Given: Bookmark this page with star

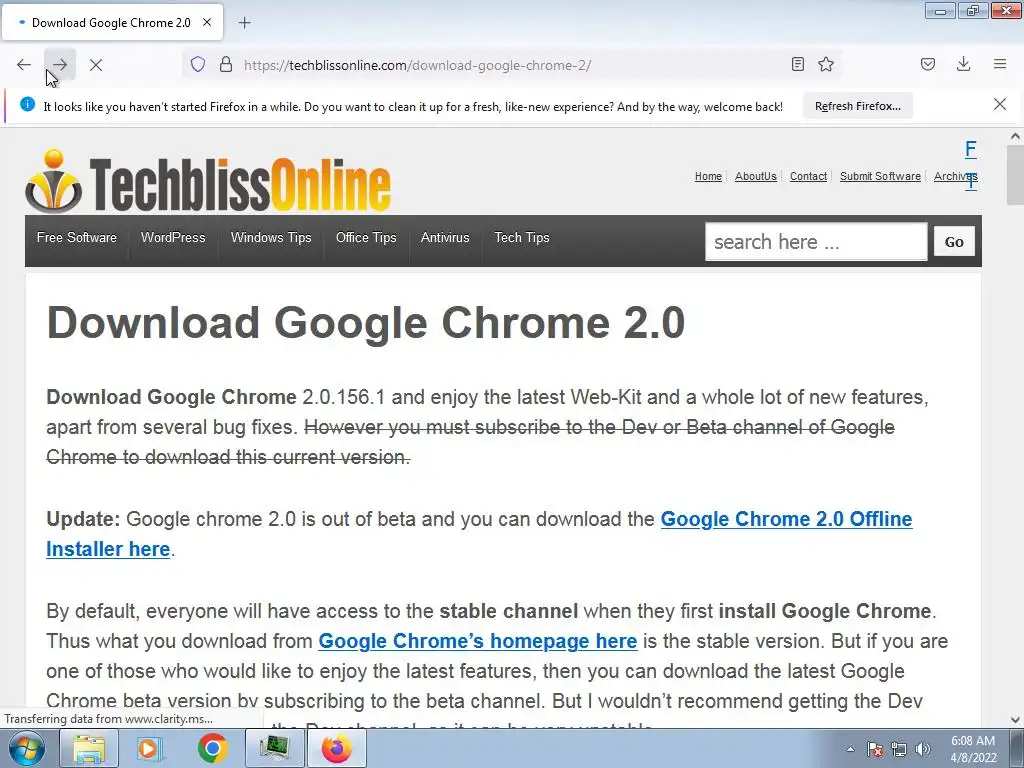Looking at the screenshot, I should [826, 65].
